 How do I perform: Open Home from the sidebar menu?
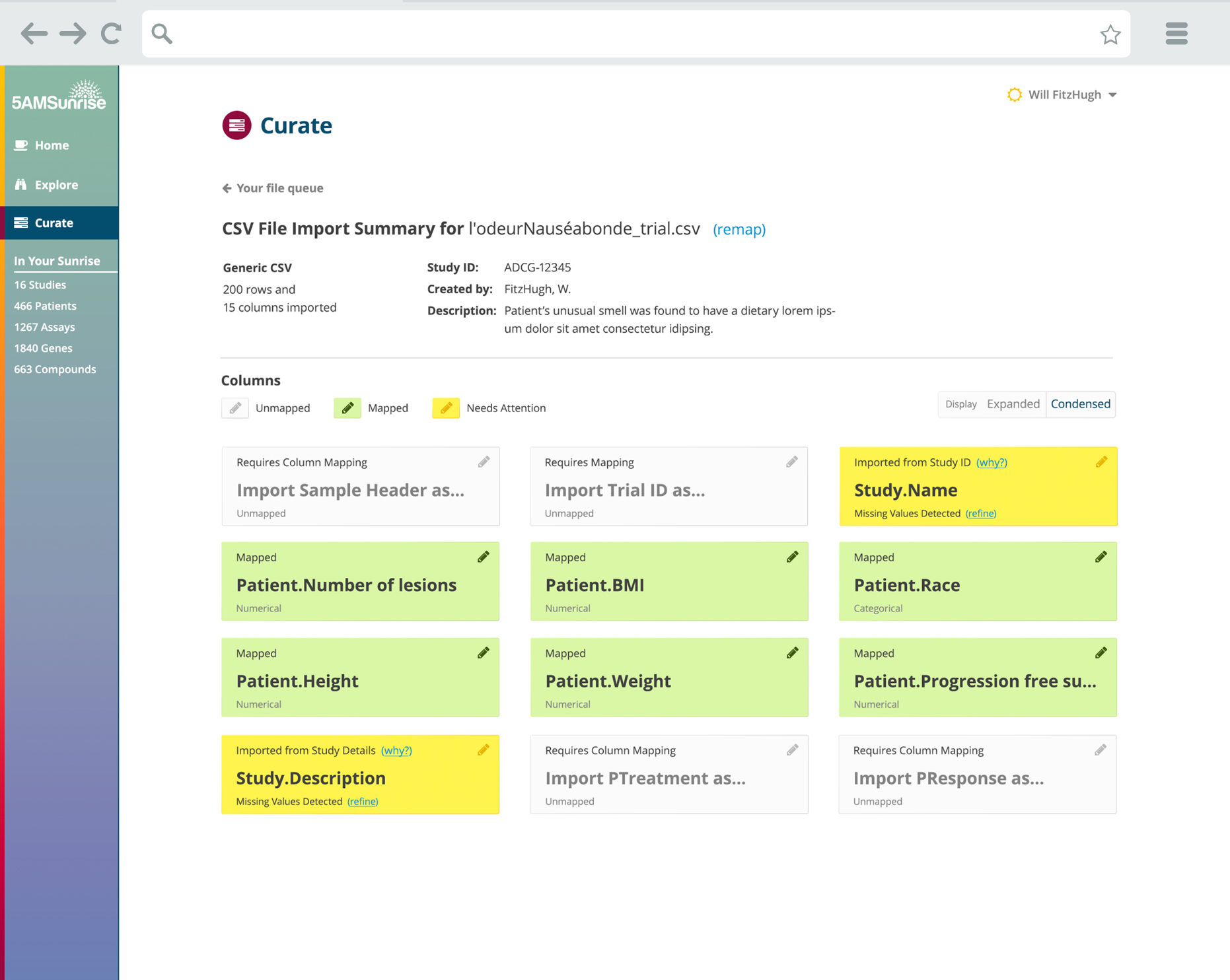[x=52, y=145]
